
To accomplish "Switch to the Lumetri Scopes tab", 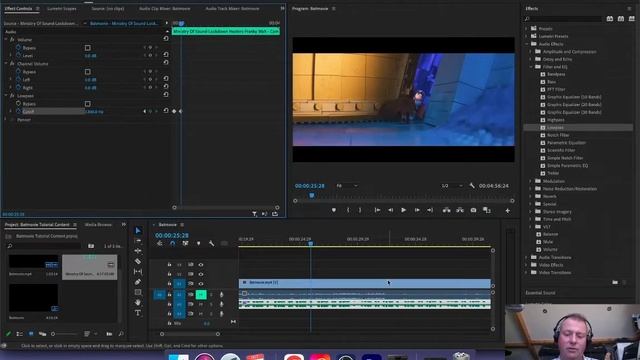I will 62,8.
